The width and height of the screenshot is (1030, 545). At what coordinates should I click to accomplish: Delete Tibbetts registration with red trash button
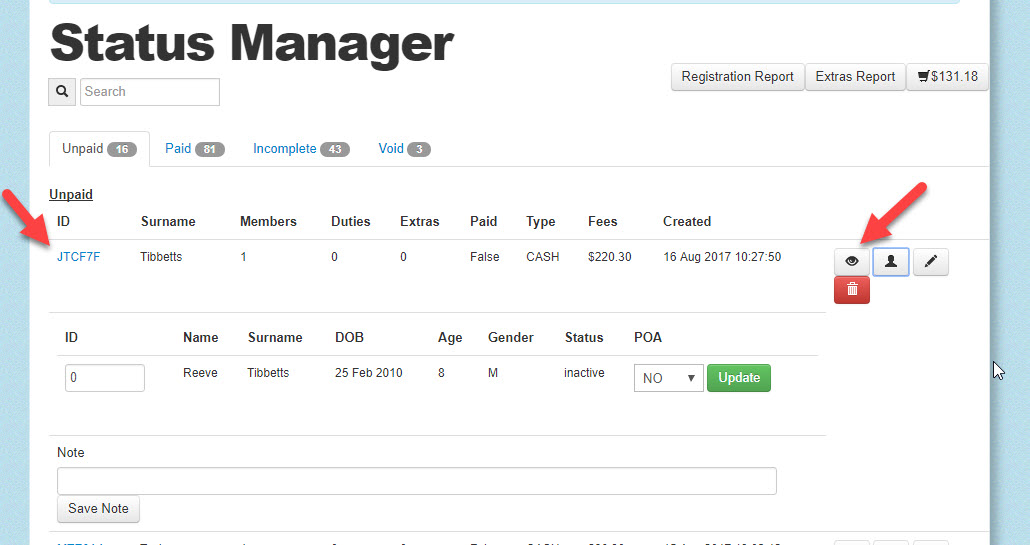(852, 290)
